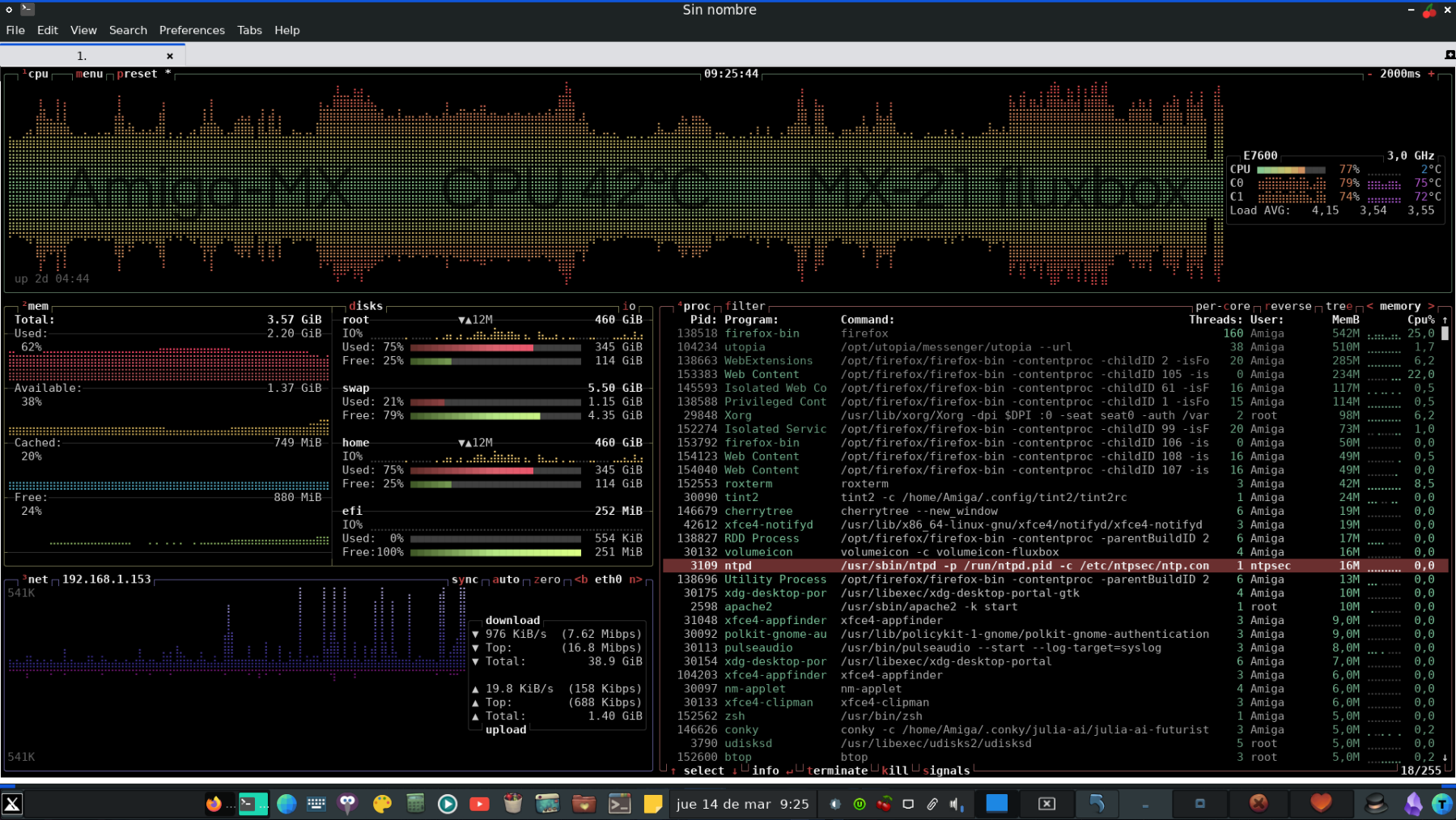Toggle per-core process CPU usage

click(1223, 306)
